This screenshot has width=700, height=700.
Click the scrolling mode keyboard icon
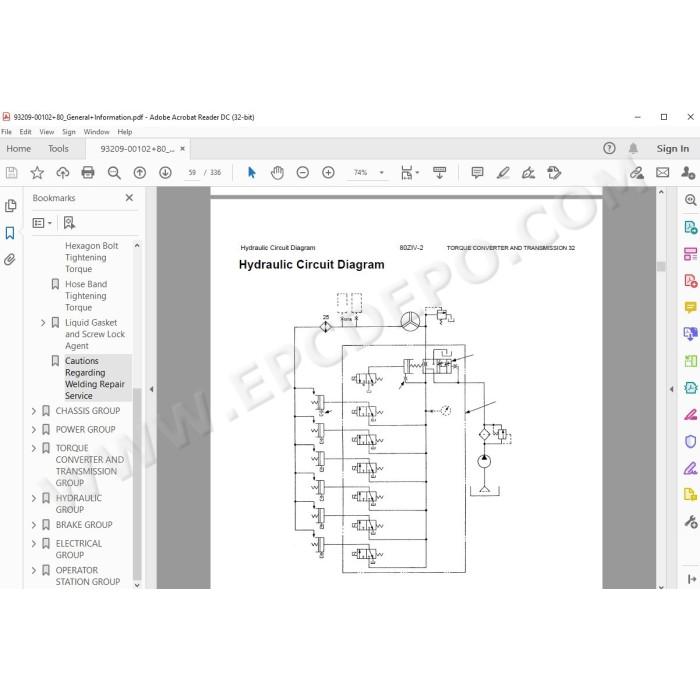point(439,173)
